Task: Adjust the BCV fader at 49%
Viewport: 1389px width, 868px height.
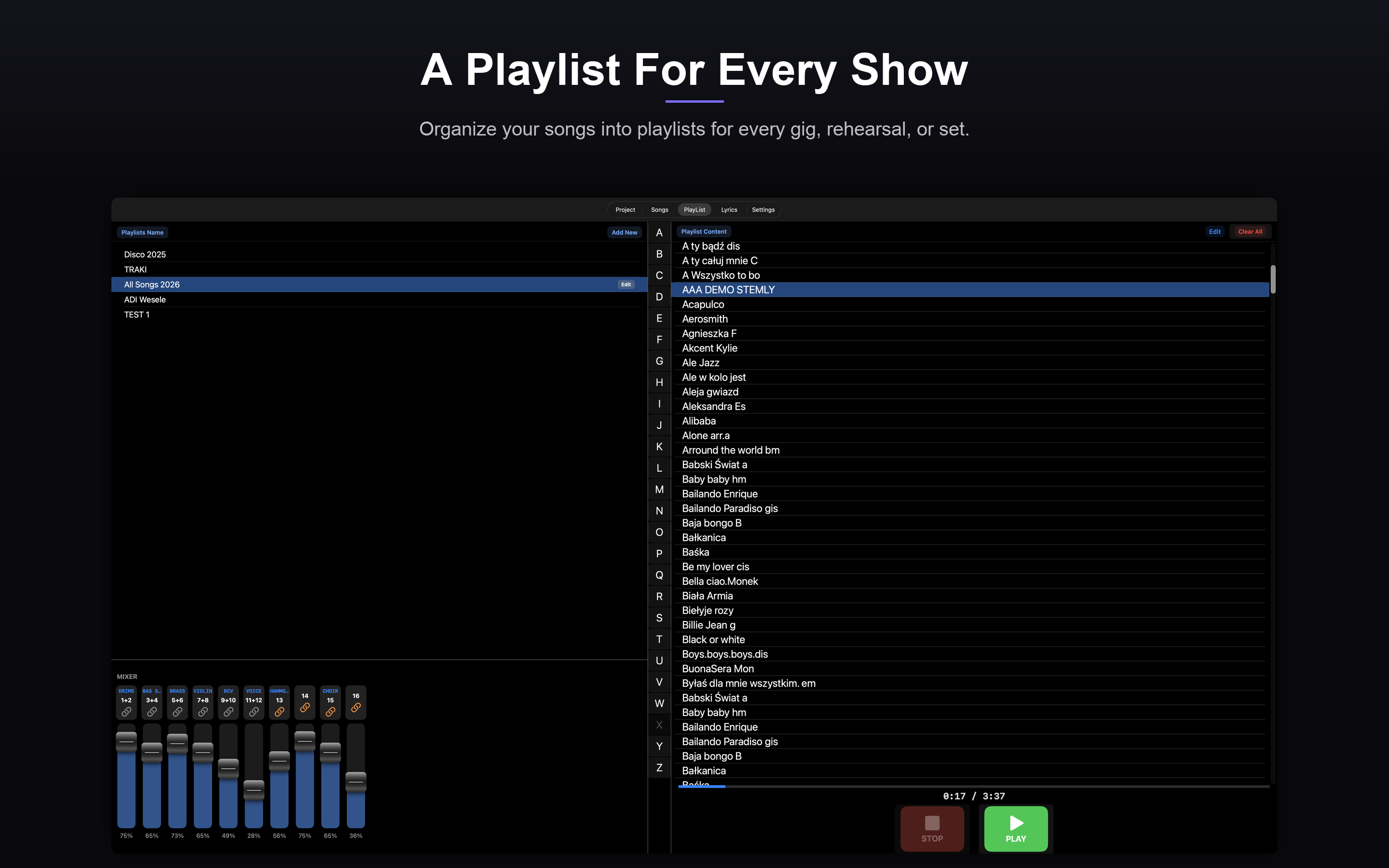Action: (x=229, y=769)
